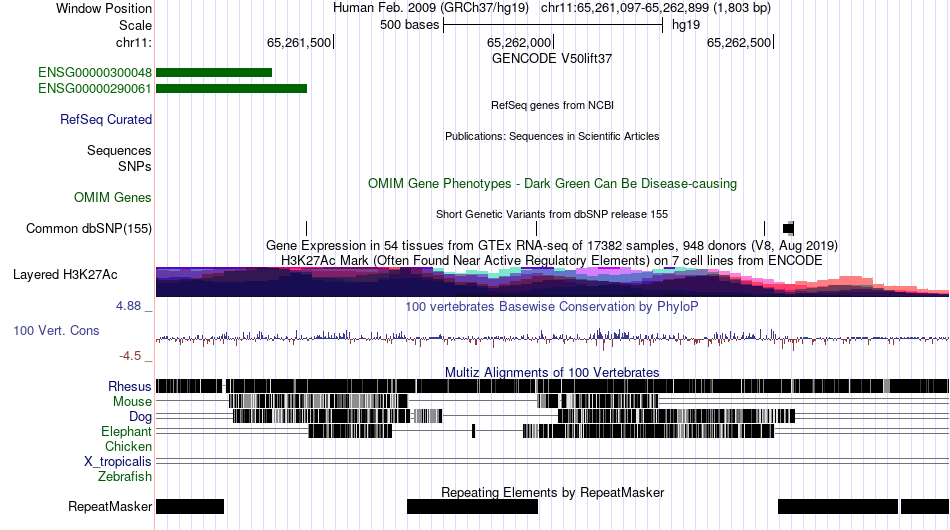Click the hg19 label beside scale bar
The width and height of the screenshot is (950, 530).
tap(686, 25)
